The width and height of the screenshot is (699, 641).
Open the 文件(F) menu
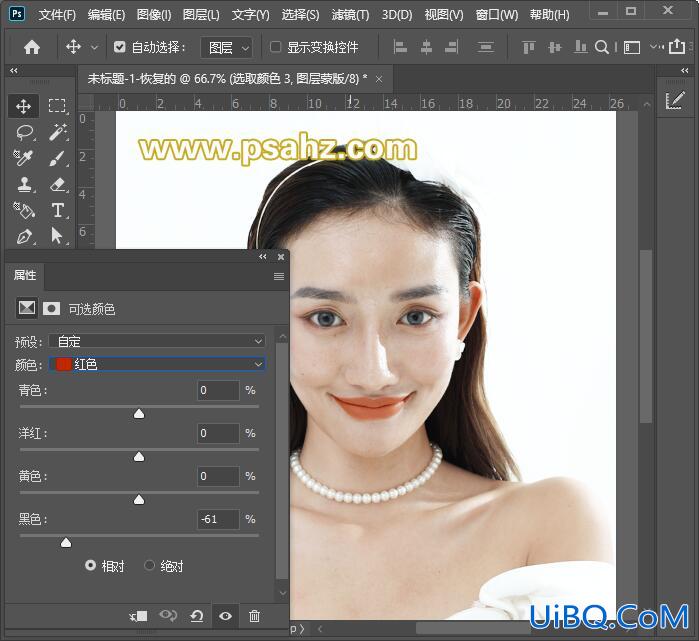point(57,15)
